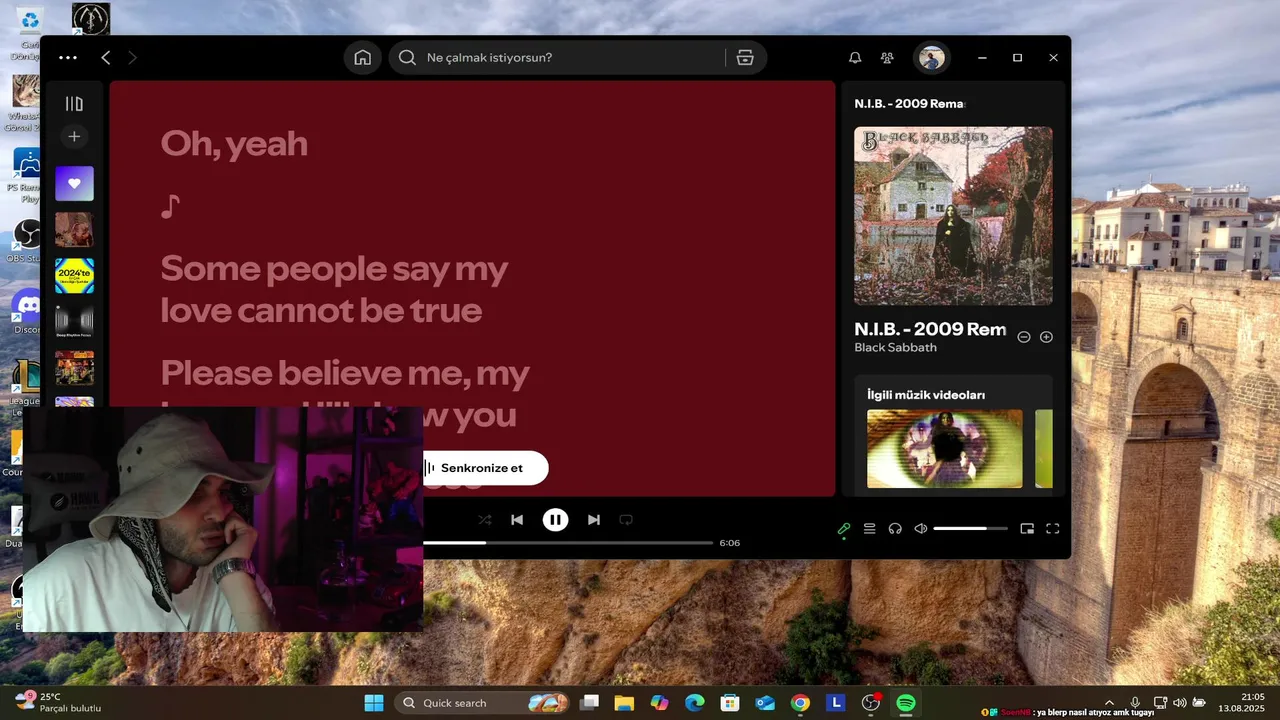
Task: Click lyric line 'Oh, yeah'
Action: 234,144
